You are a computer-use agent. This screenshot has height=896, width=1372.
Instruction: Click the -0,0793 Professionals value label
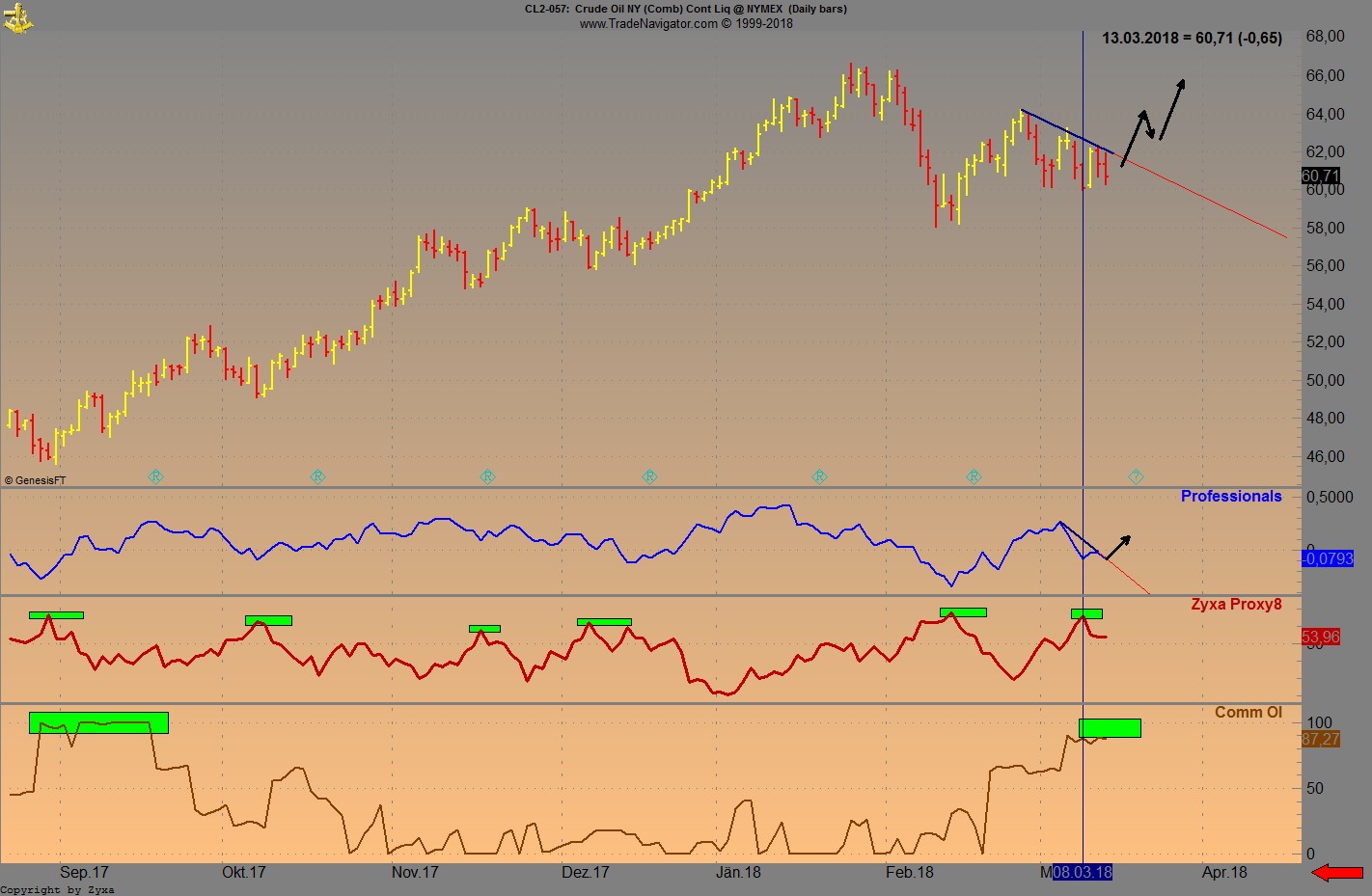1328,558
